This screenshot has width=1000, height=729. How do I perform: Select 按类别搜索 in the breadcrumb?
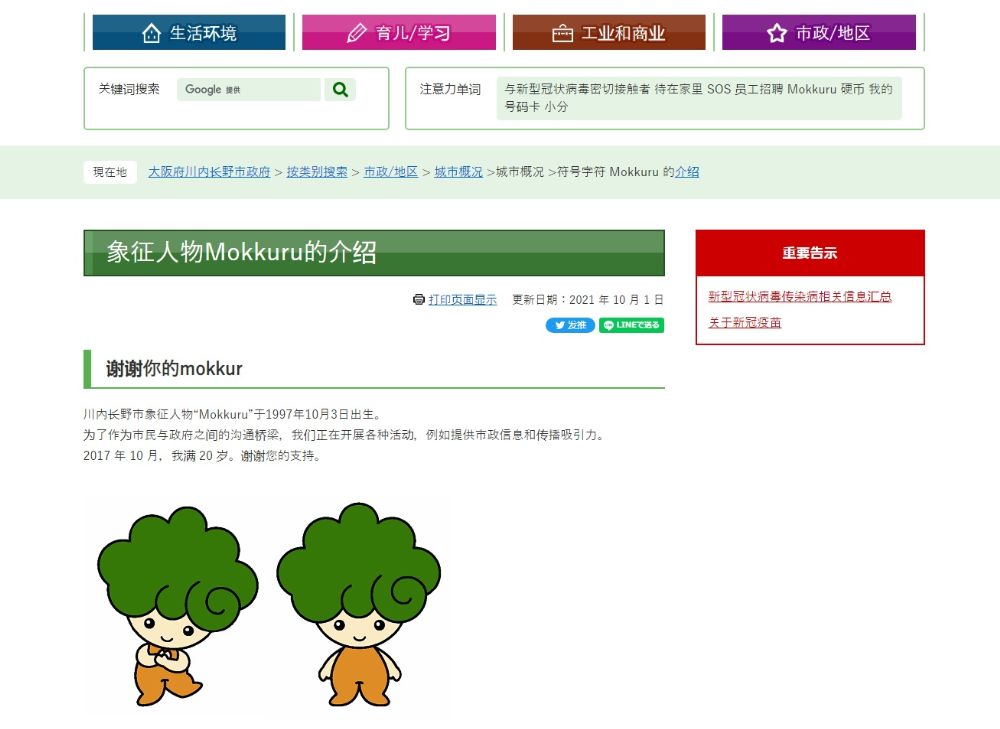point(317,172)
